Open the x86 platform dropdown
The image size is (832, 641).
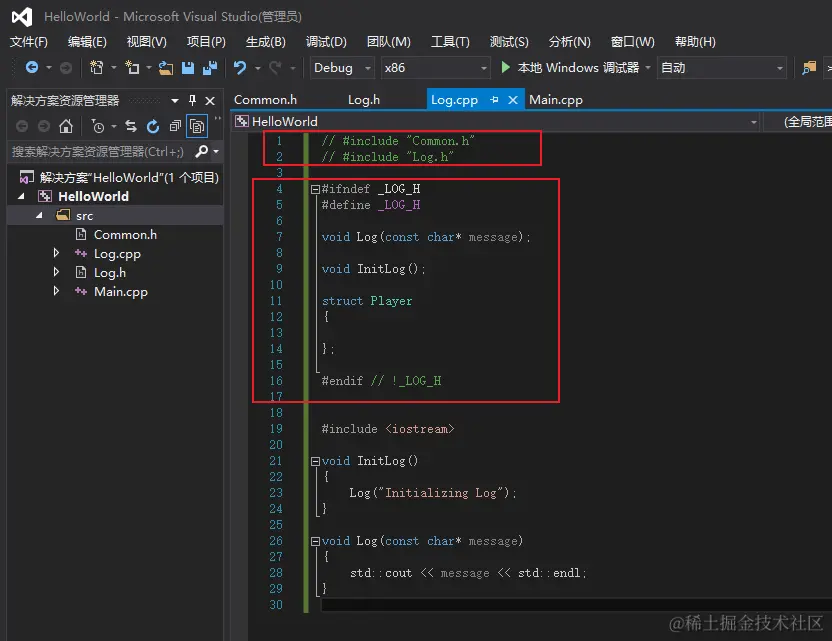point(435,68)
